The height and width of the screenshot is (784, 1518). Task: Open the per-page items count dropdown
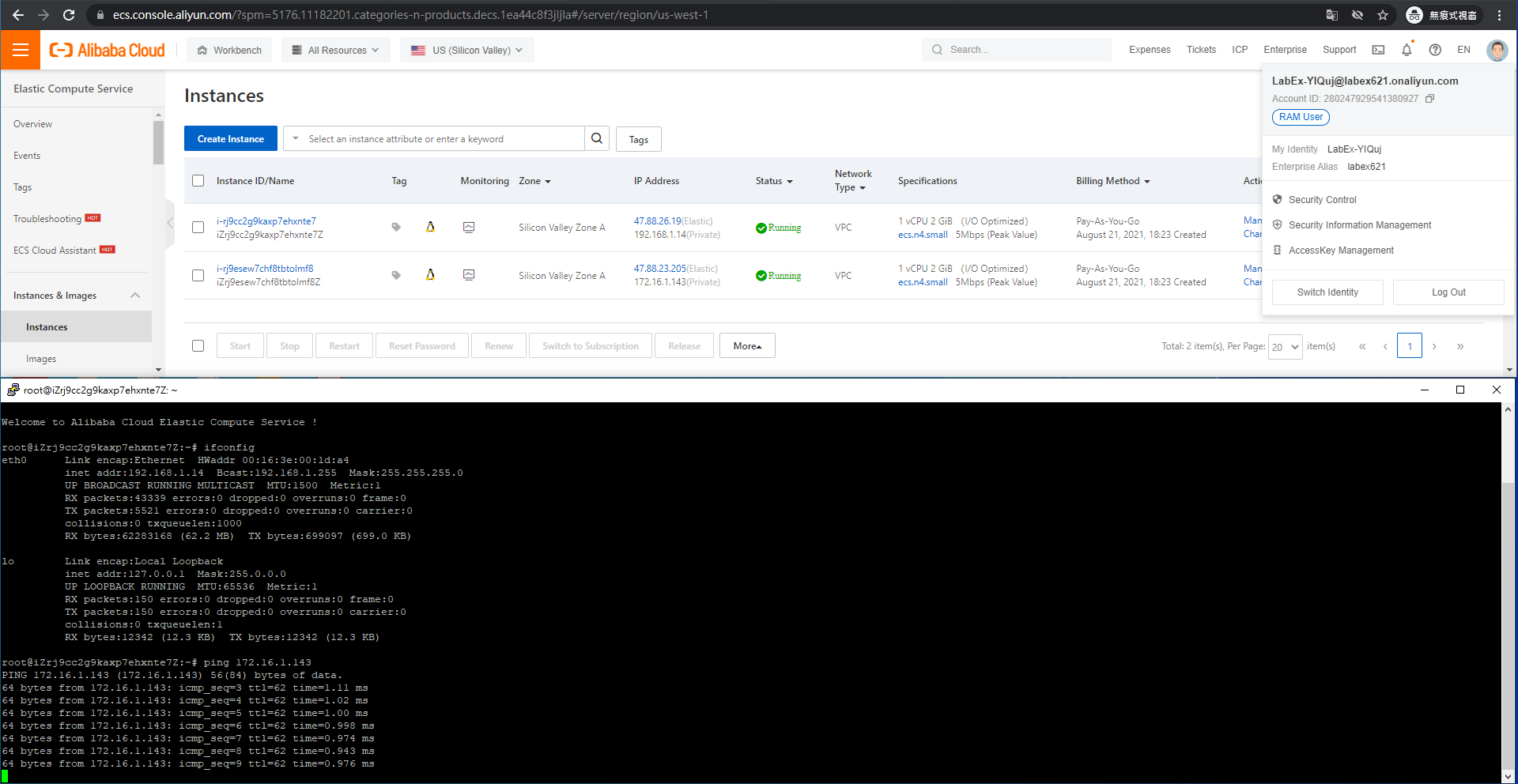coord(1285,346)
